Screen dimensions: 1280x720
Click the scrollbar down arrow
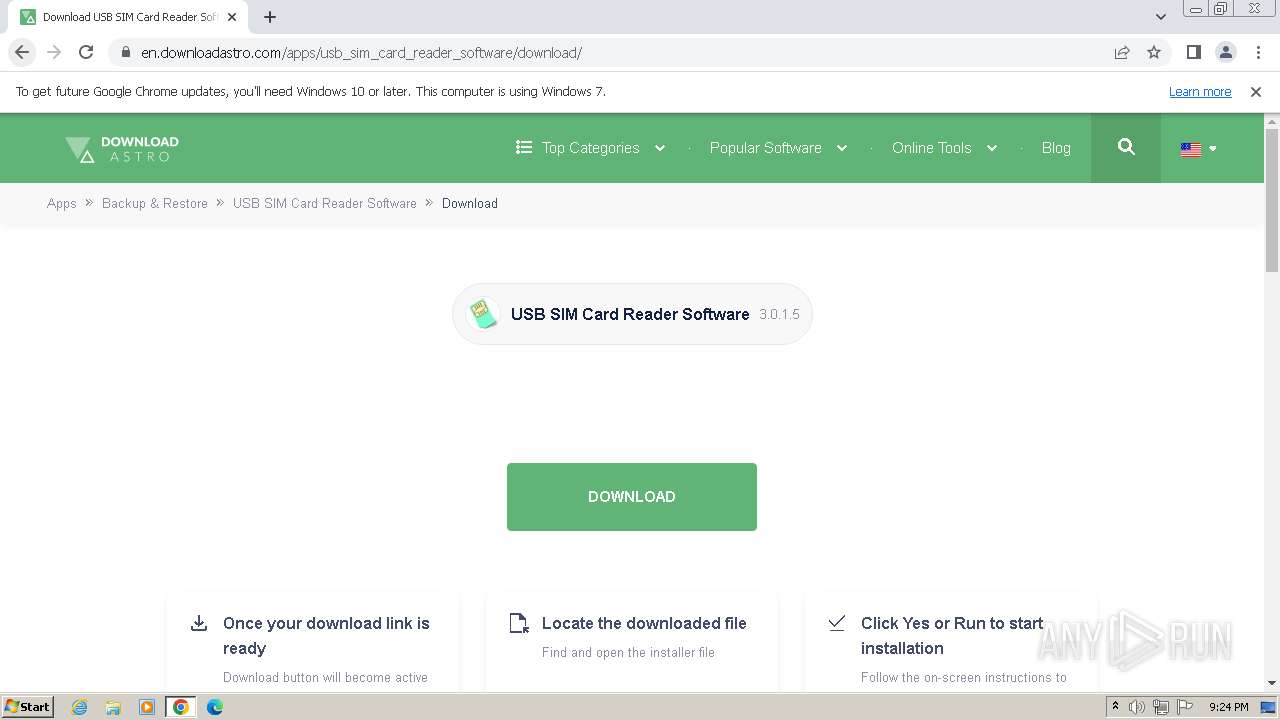tap(1272, 683)
